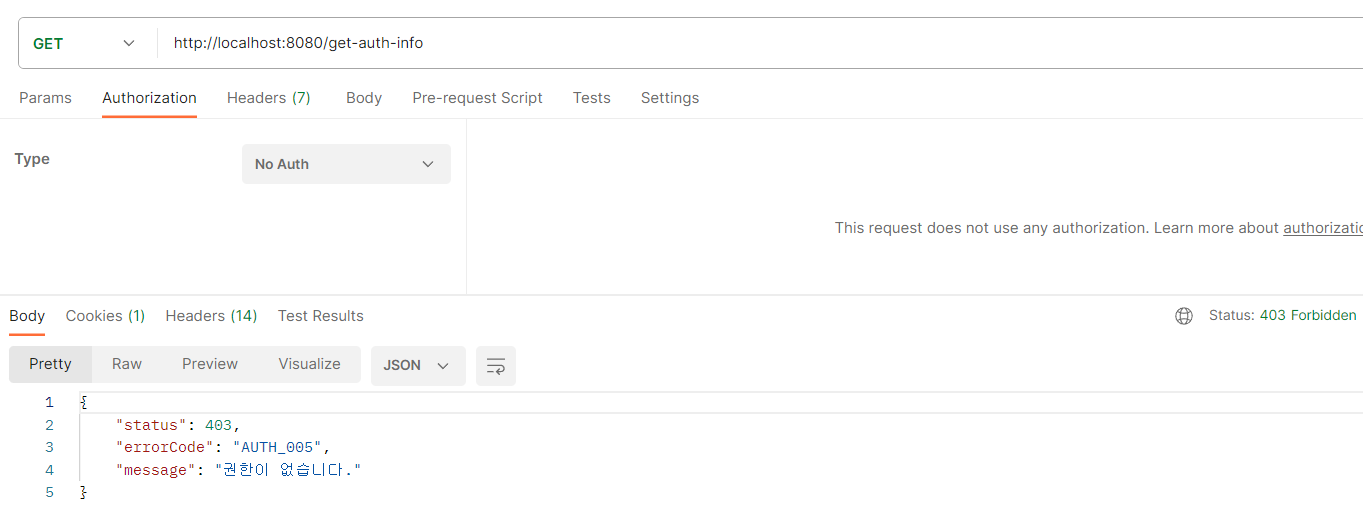Open the Visualize response view
The height and width of the screenshot is (520, 1363).
click(x=309, y=364)
